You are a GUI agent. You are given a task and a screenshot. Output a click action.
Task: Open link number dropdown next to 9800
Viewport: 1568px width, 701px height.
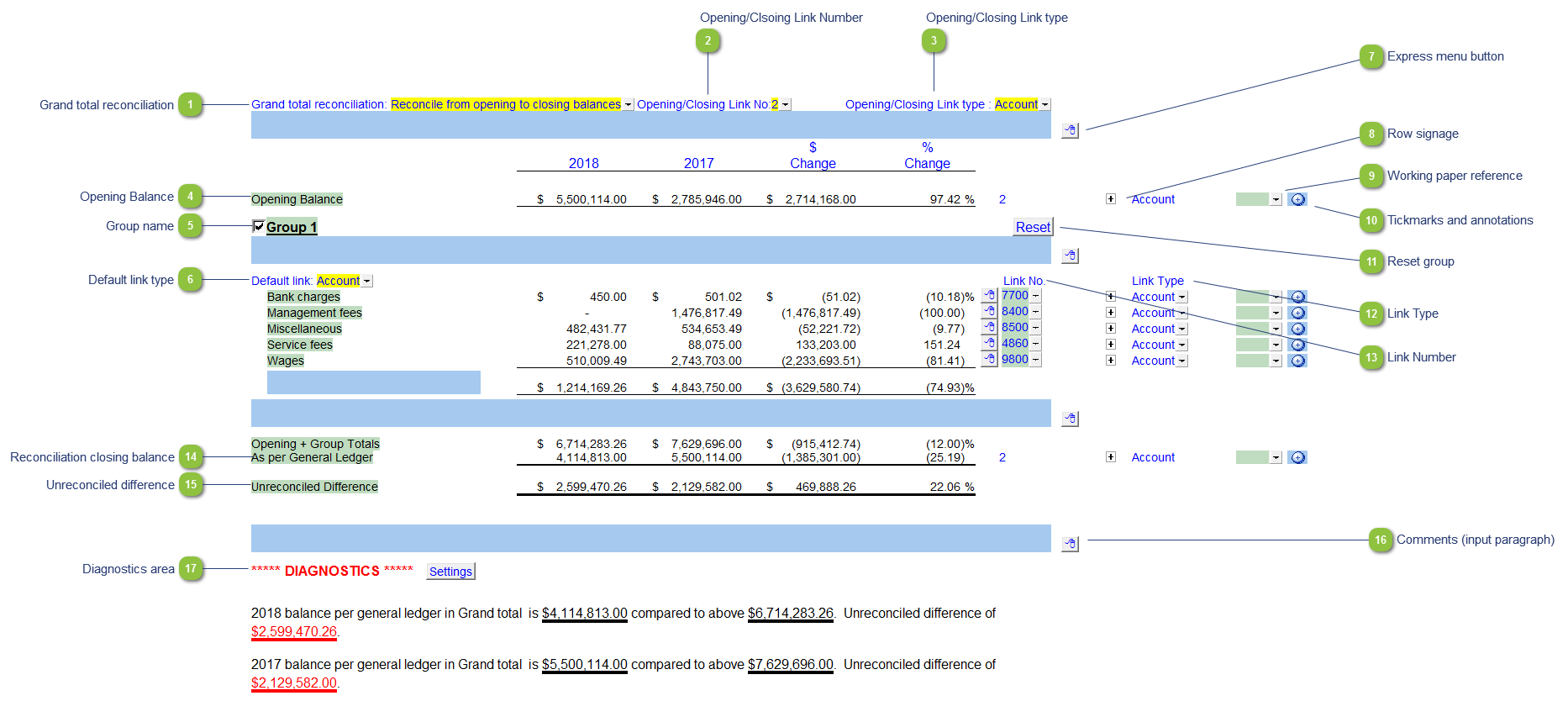pos(1035,360)
